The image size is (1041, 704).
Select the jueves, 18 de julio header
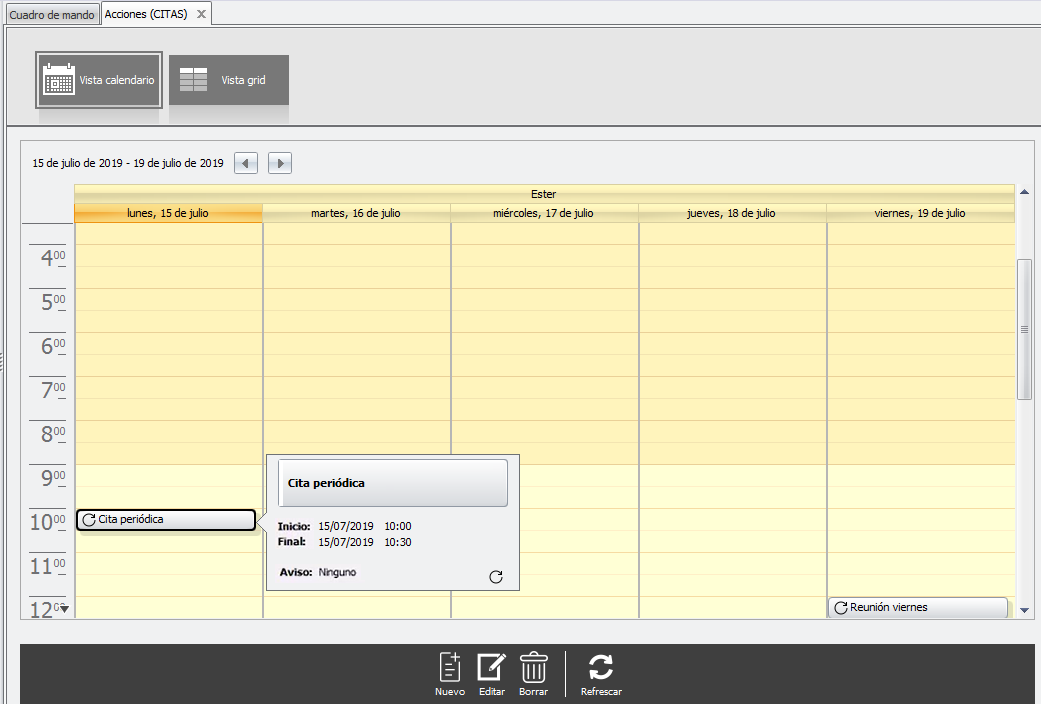click(x=732, y=213)
